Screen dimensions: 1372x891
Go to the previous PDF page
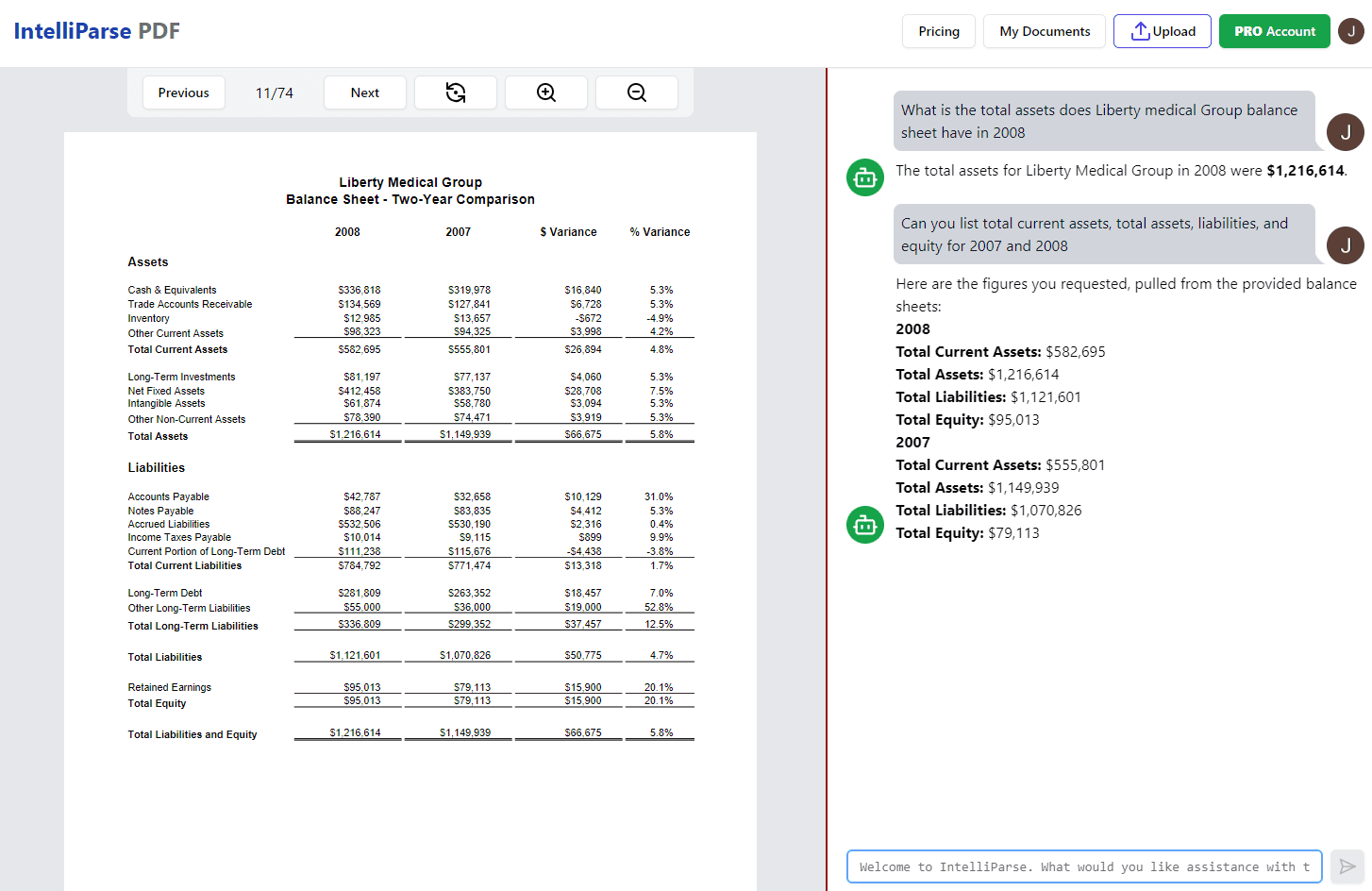[183, 92]
